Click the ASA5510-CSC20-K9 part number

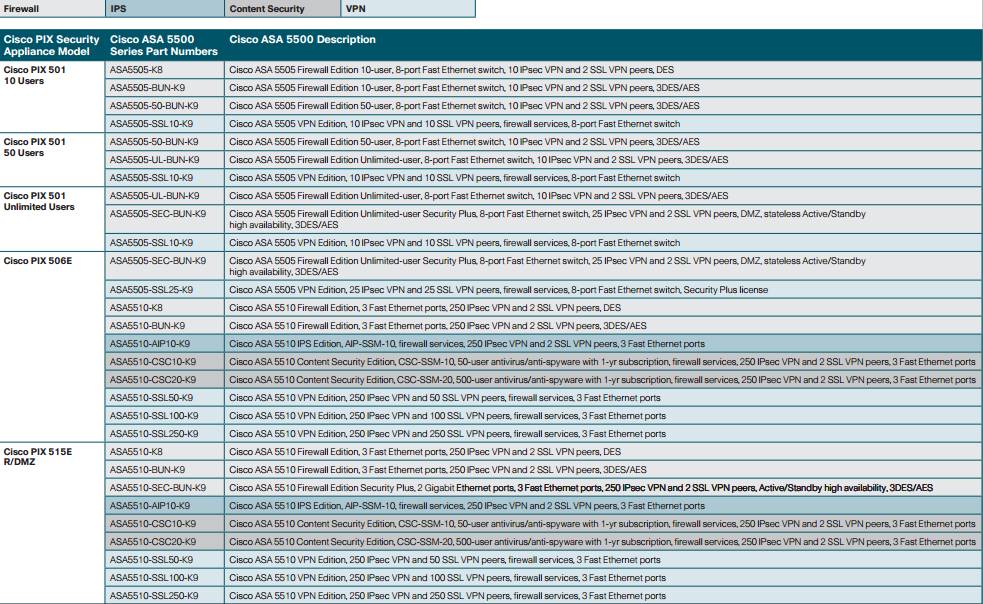coord(154,380)
